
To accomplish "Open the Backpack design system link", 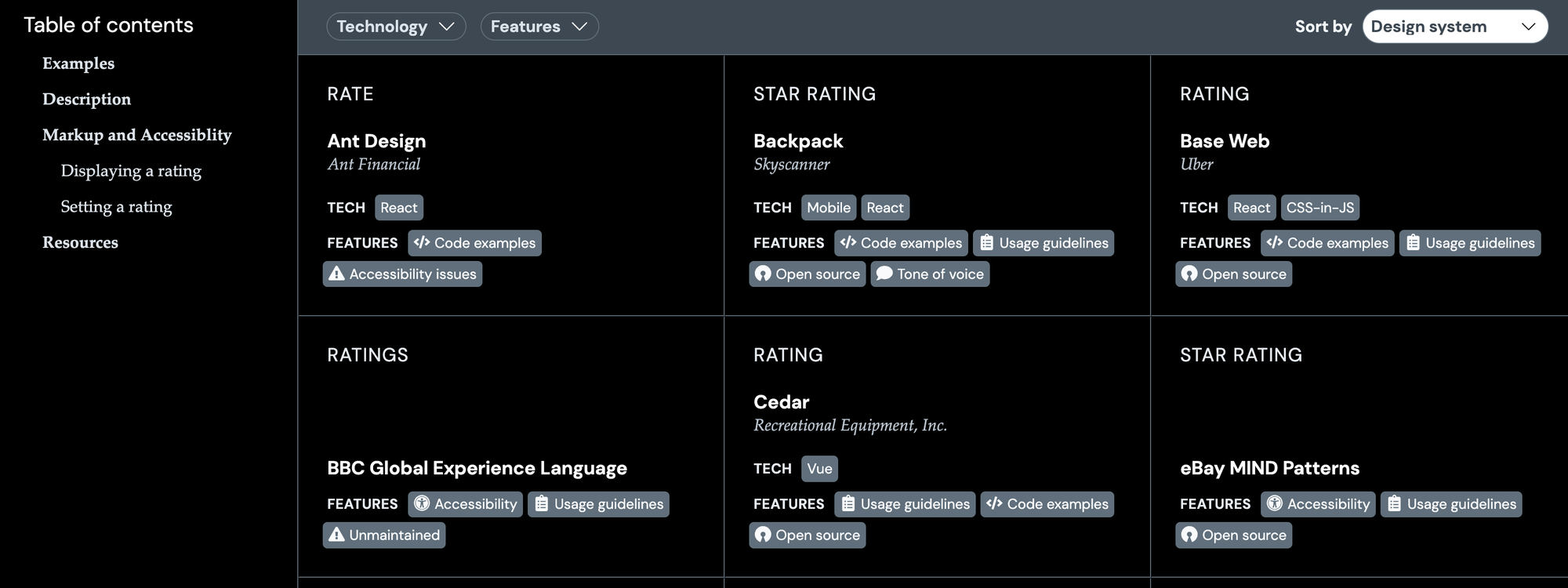I will coord(798,141).
